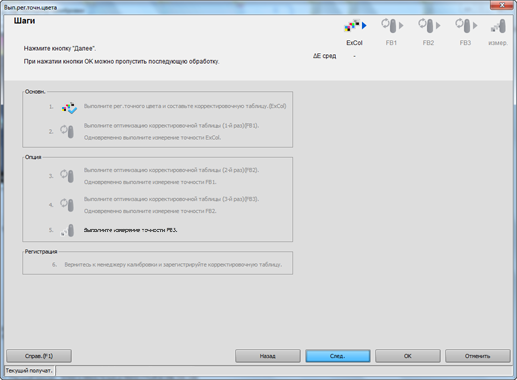
Task: Click the измер. measurement step icon
Action: (499, 26)
